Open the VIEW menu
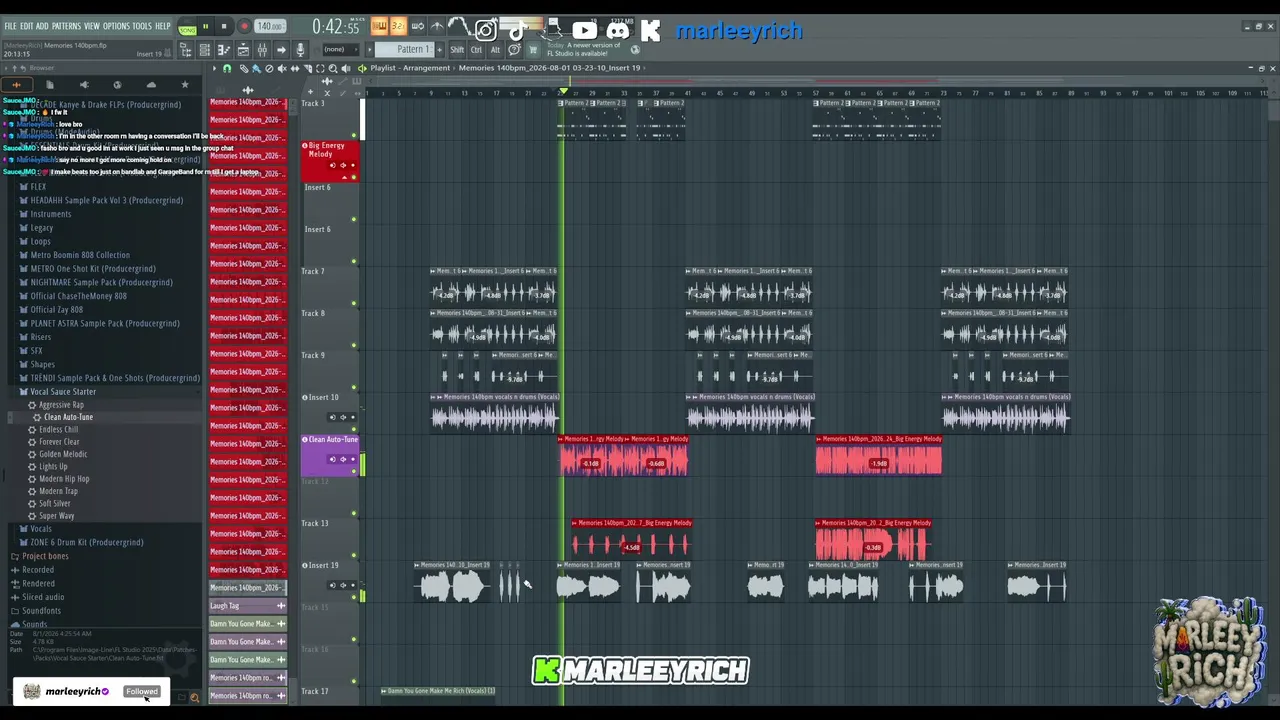This screenshot has width=1280, height=720. pyautogui.click(x=92, y=26)
